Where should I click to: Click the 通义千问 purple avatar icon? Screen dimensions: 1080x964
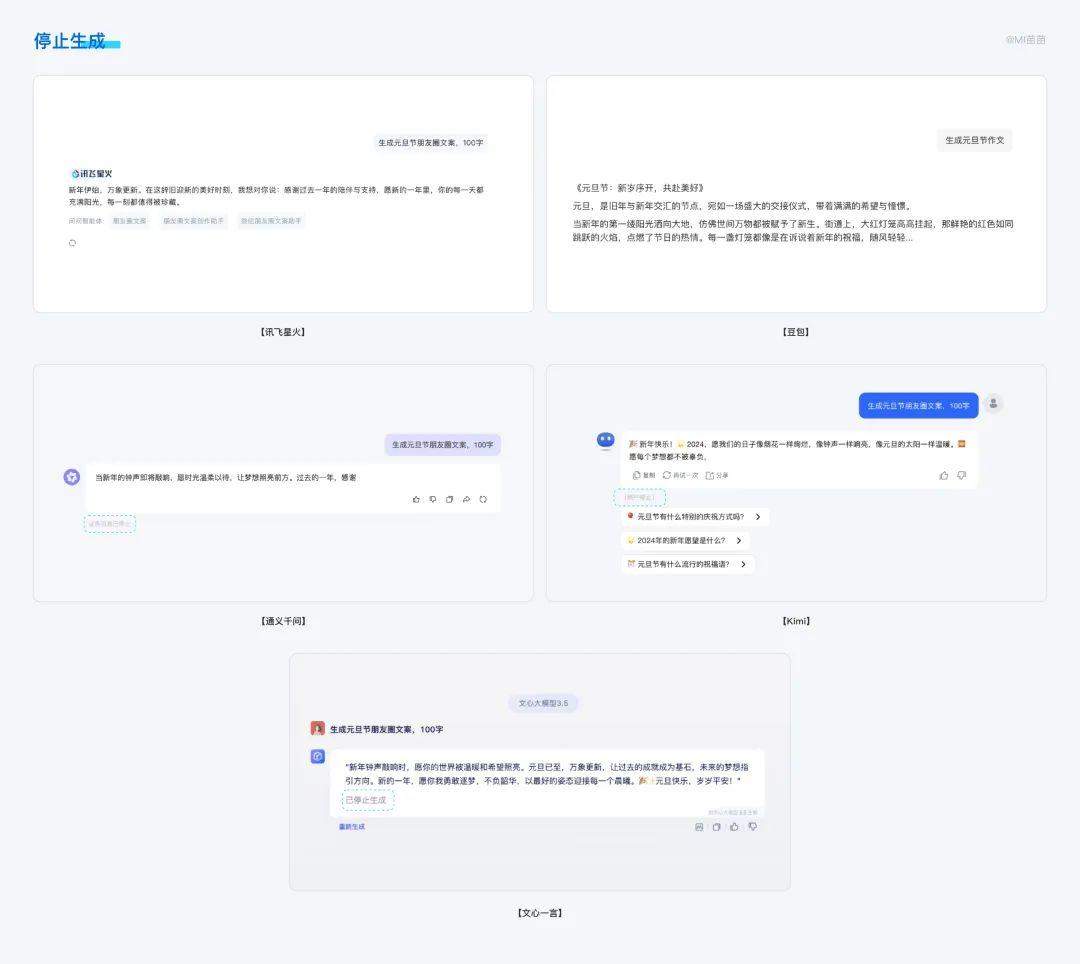click(72, 476)
